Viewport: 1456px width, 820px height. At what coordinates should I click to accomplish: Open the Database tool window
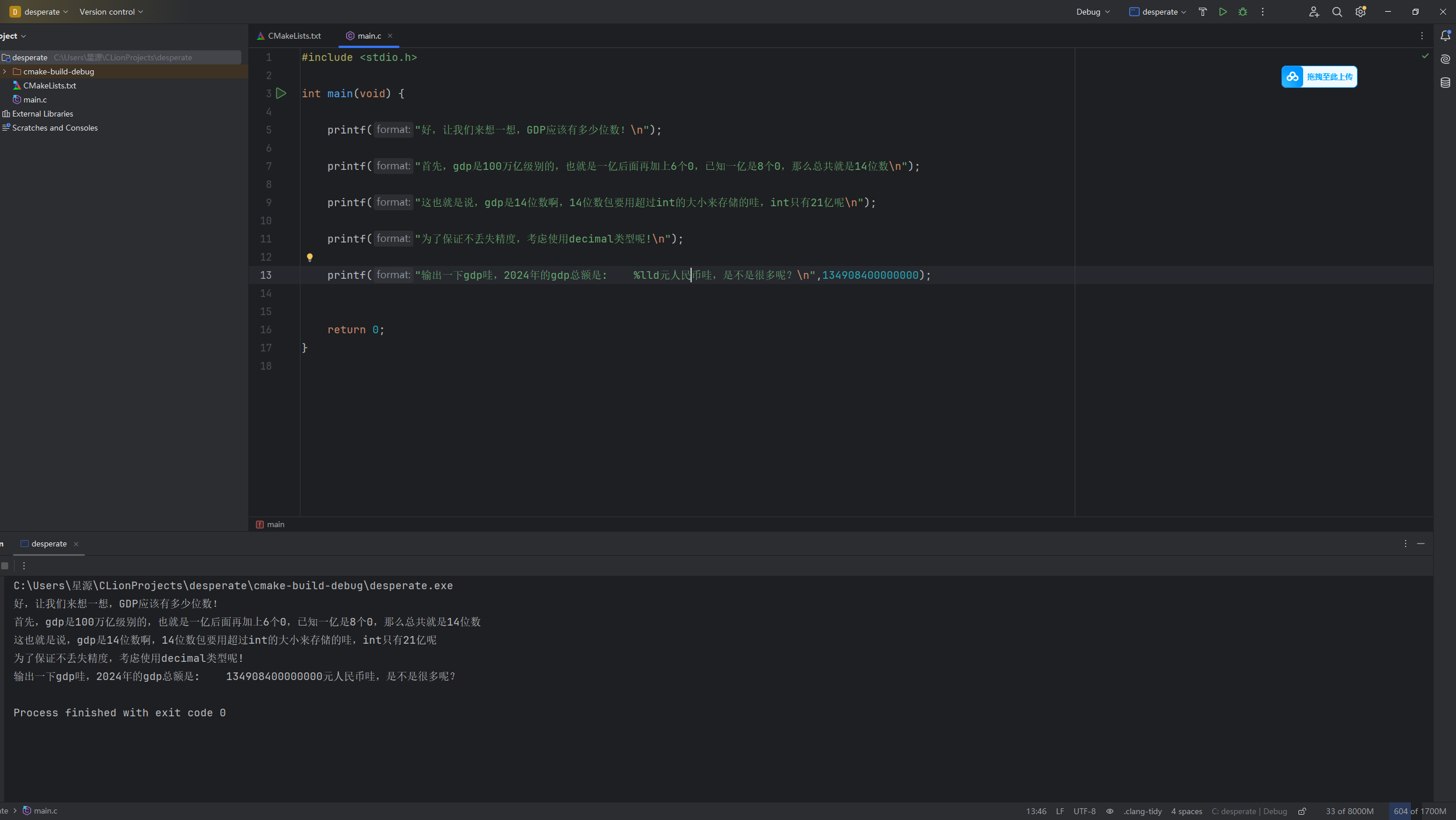click(1445, 83)
